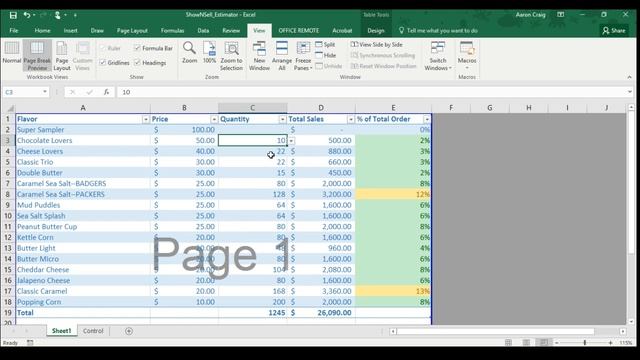The height and width of the screenshot is (360, 640).
Task: Set zoom to 100%
Action: click(209, 53)
